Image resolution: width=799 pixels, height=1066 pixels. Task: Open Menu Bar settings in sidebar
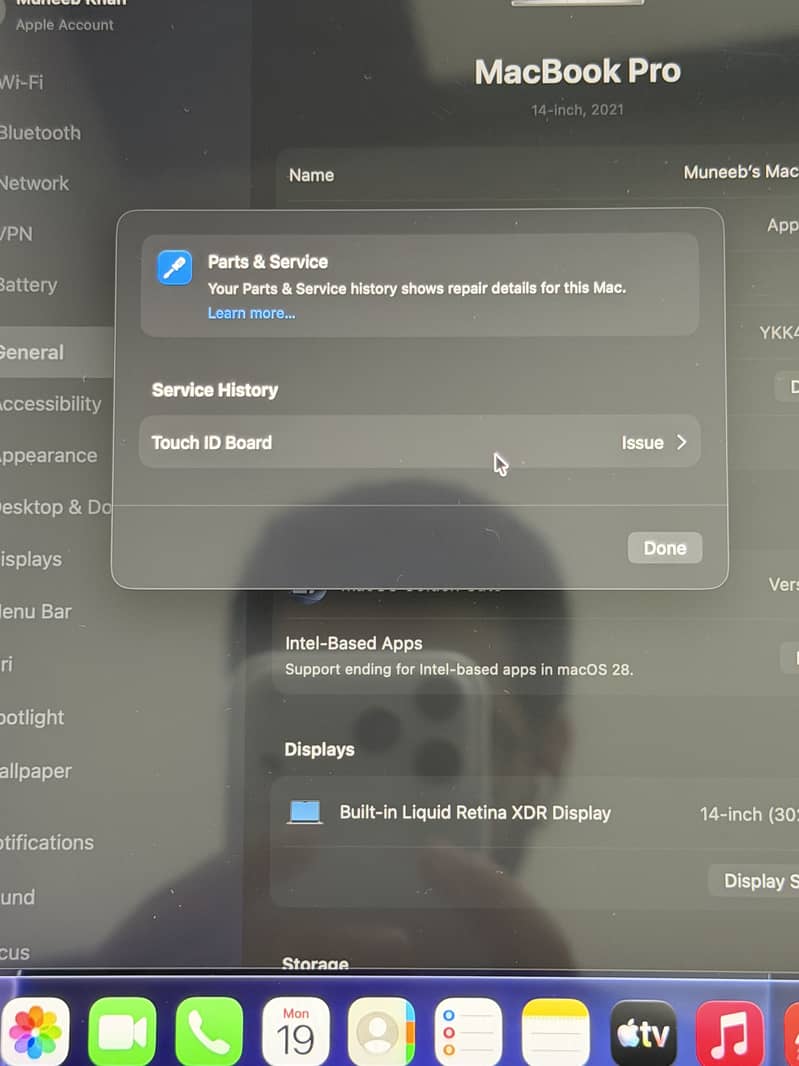35,611
